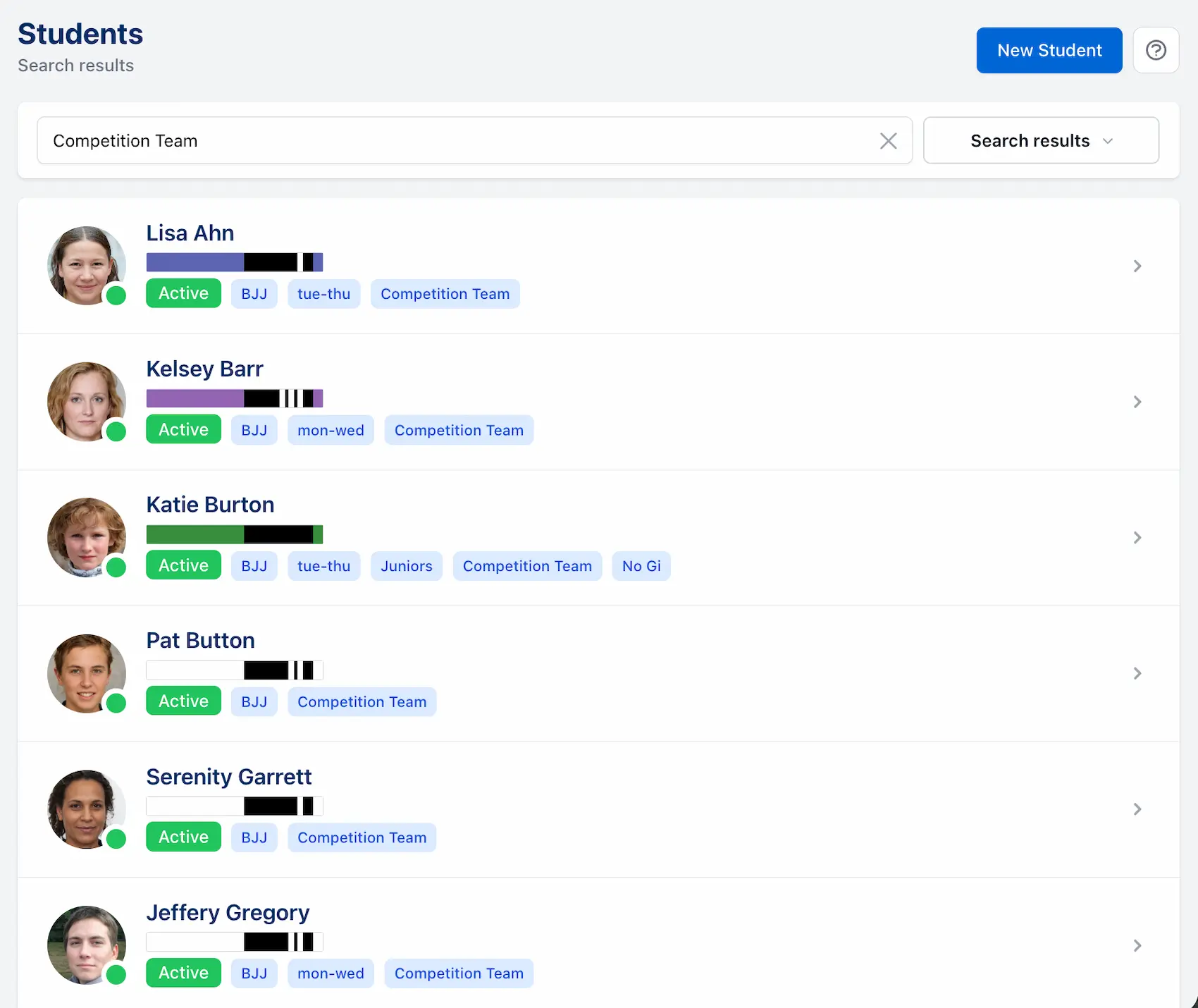Toggle Serenity Garrett's Active status badge
1198x1008 pixels.
(x=183, y=837)
